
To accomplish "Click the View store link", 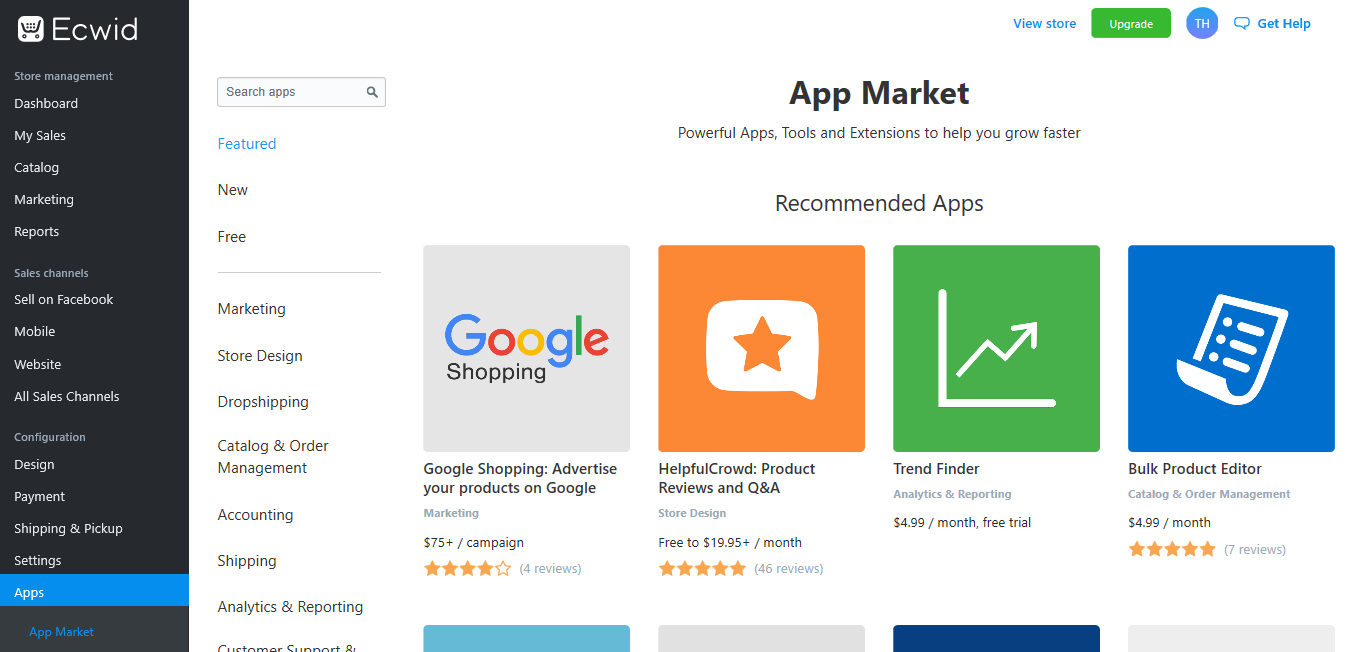I will [x=1044, y=24].
